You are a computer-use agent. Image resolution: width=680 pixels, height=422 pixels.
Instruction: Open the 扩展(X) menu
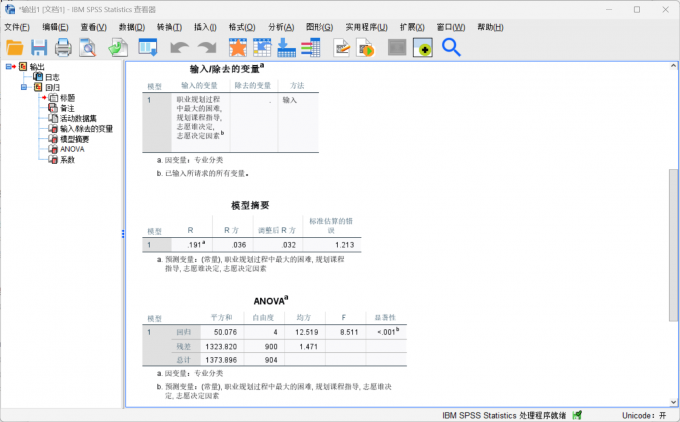(x=412, y=27)
